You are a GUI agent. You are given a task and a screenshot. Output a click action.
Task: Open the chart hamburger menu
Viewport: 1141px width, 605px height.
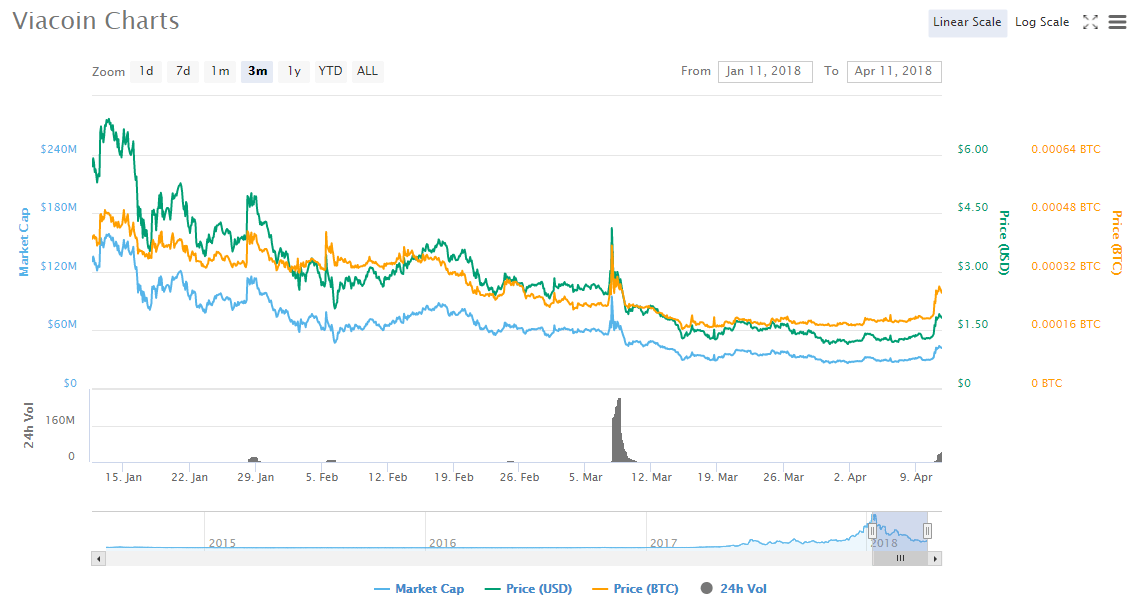point(1117,22)
